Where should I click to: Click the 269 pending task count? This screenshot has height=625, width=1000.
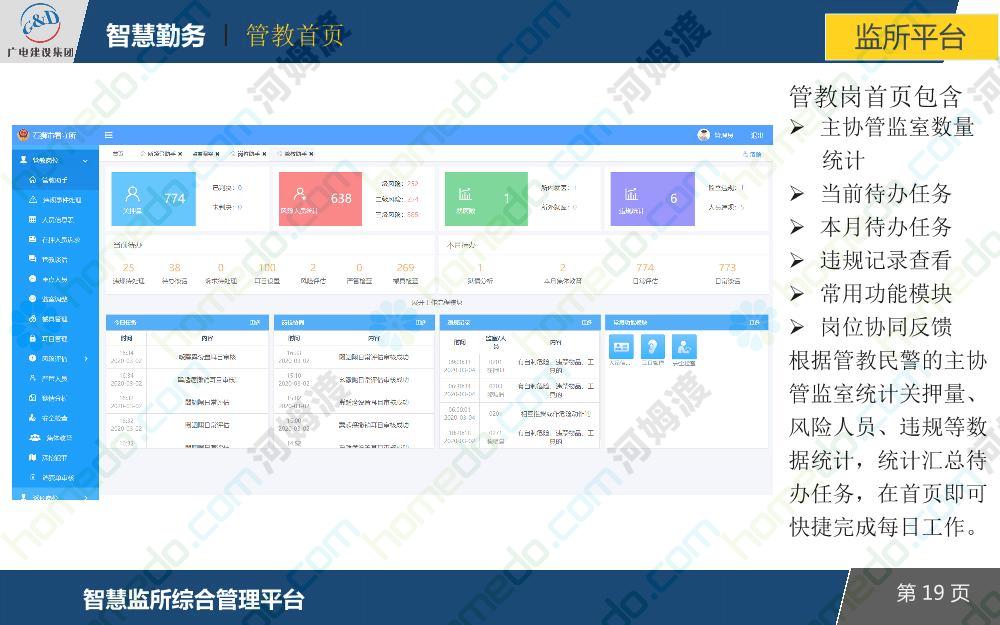(405, 267)
